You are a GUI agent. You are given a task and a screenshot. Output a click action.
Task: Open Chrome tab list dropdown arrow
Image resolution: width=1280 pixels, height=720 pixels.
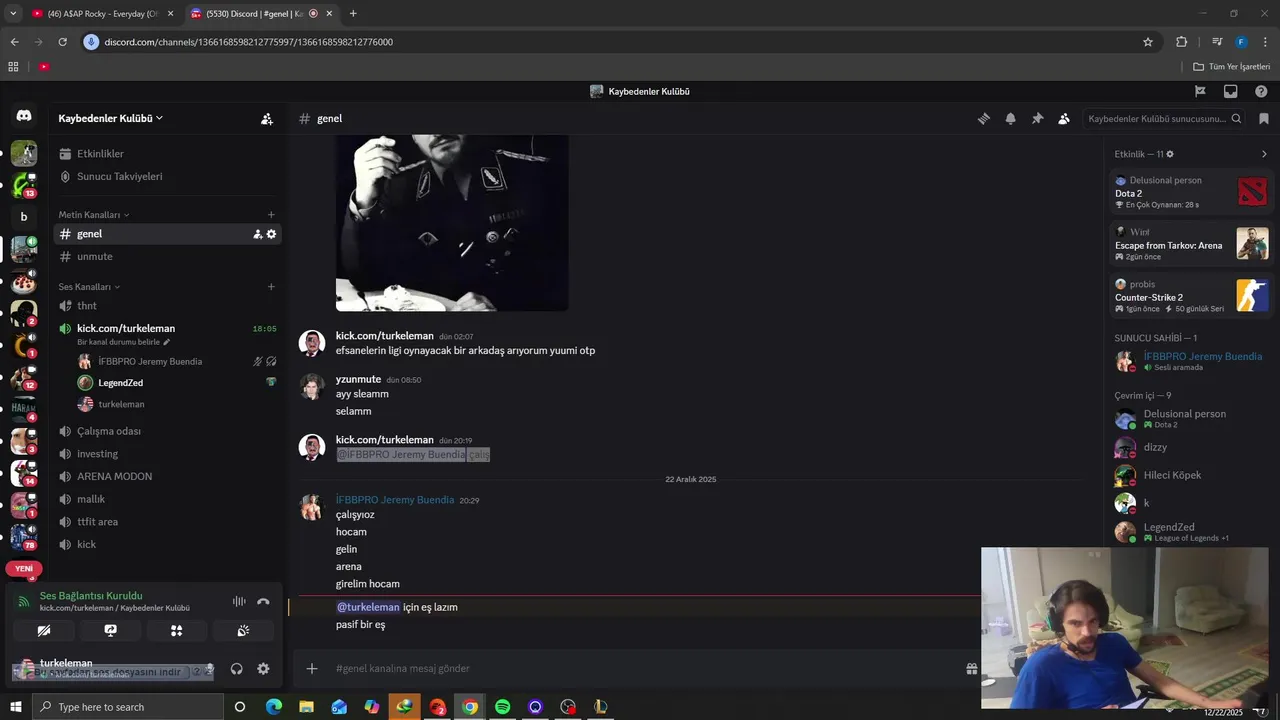13,13
